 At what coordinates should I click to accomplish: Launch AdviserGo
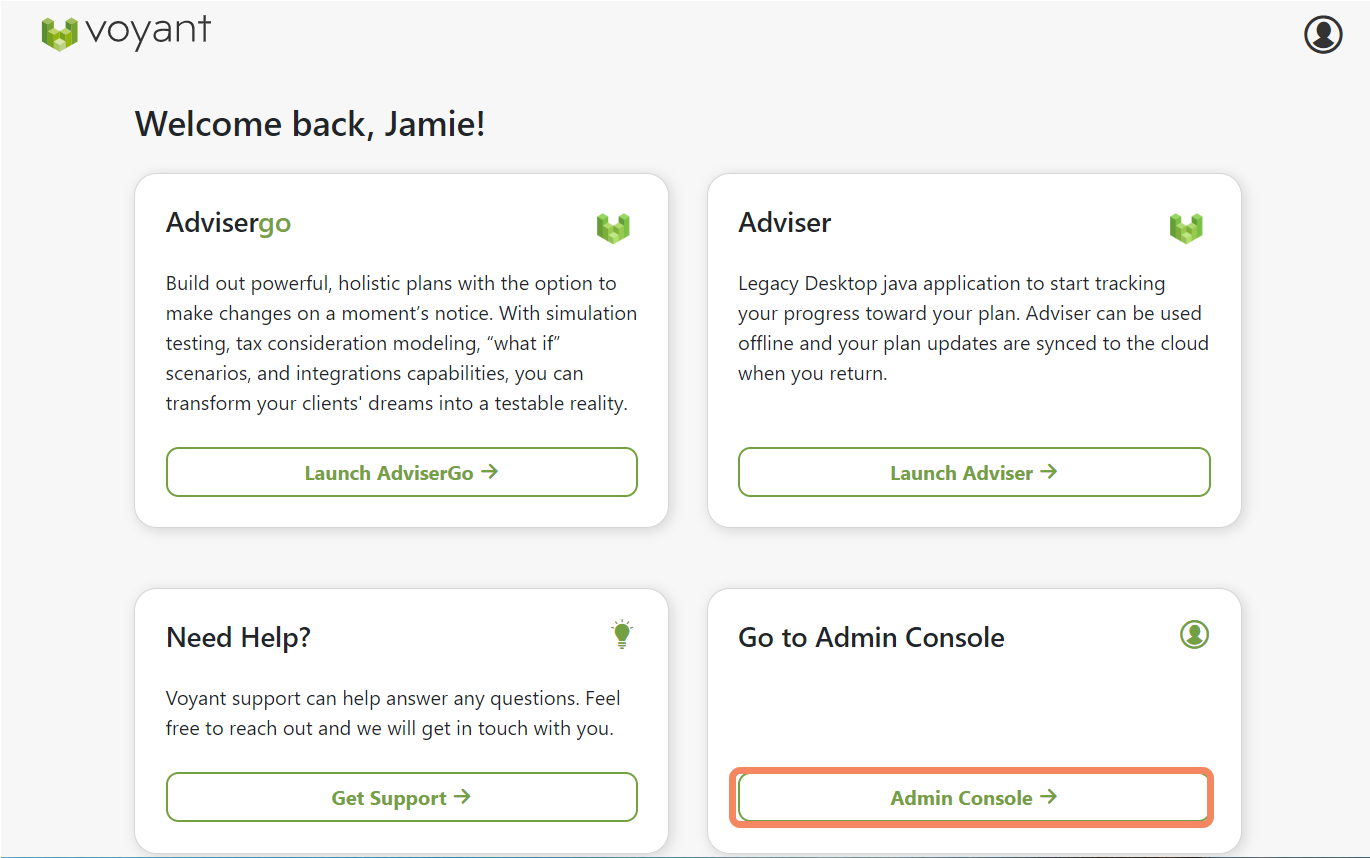click(x=401, y=472)
